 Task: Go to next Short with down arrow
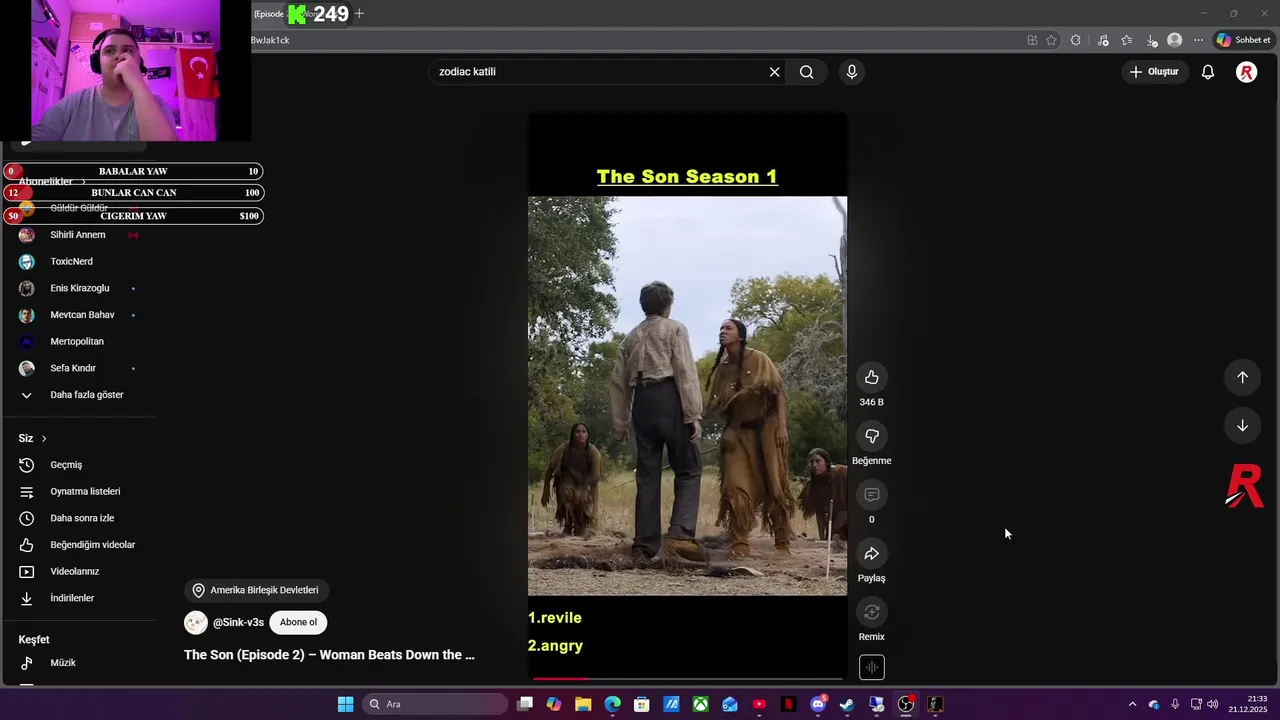(x=1242, y=425)
